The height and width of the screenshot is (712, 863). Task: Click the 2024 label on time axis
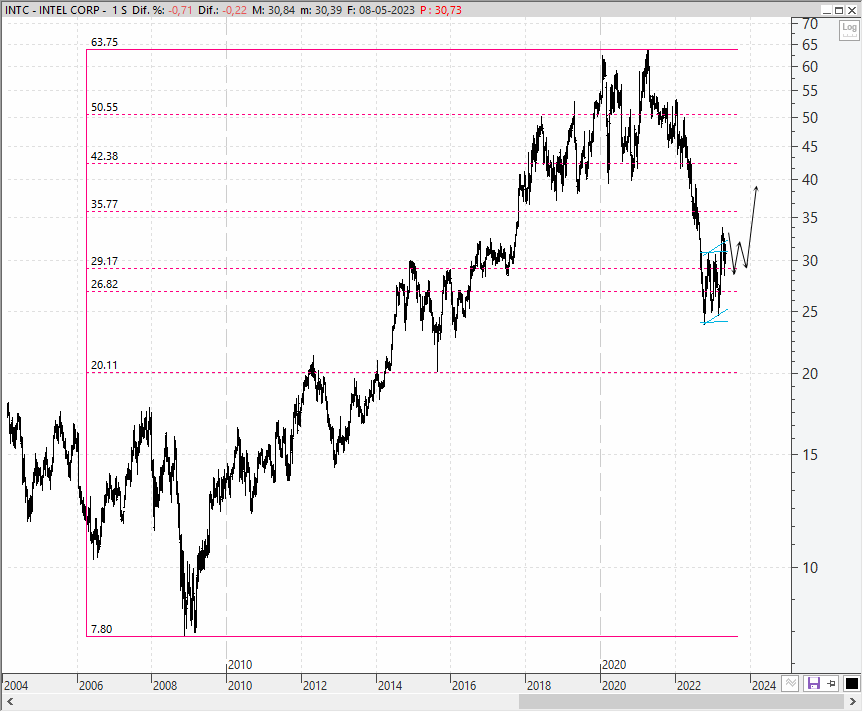pyautogui.click(x=764, y=686)
